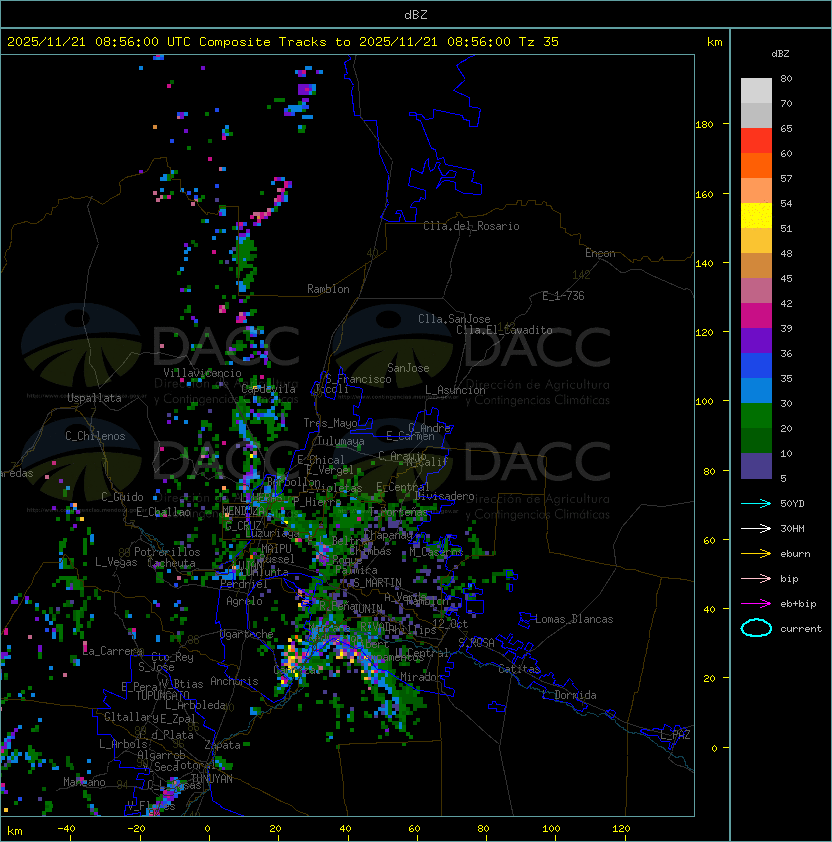Click the 'Clla.SanJose' map label
832x842 pixels.
[454, 319]
